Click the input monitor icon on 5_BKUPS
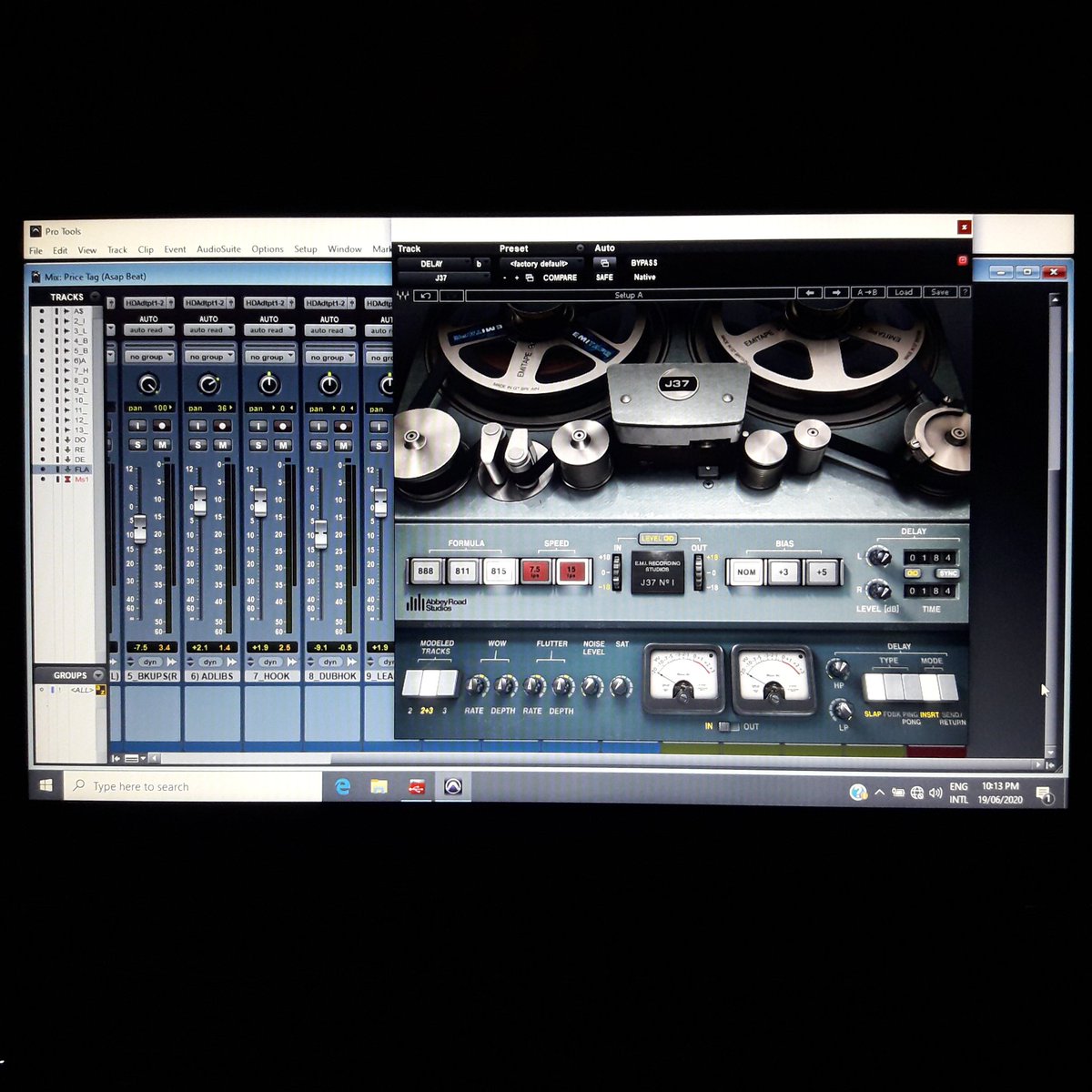 pyautogui.click(x=138, y=425)
